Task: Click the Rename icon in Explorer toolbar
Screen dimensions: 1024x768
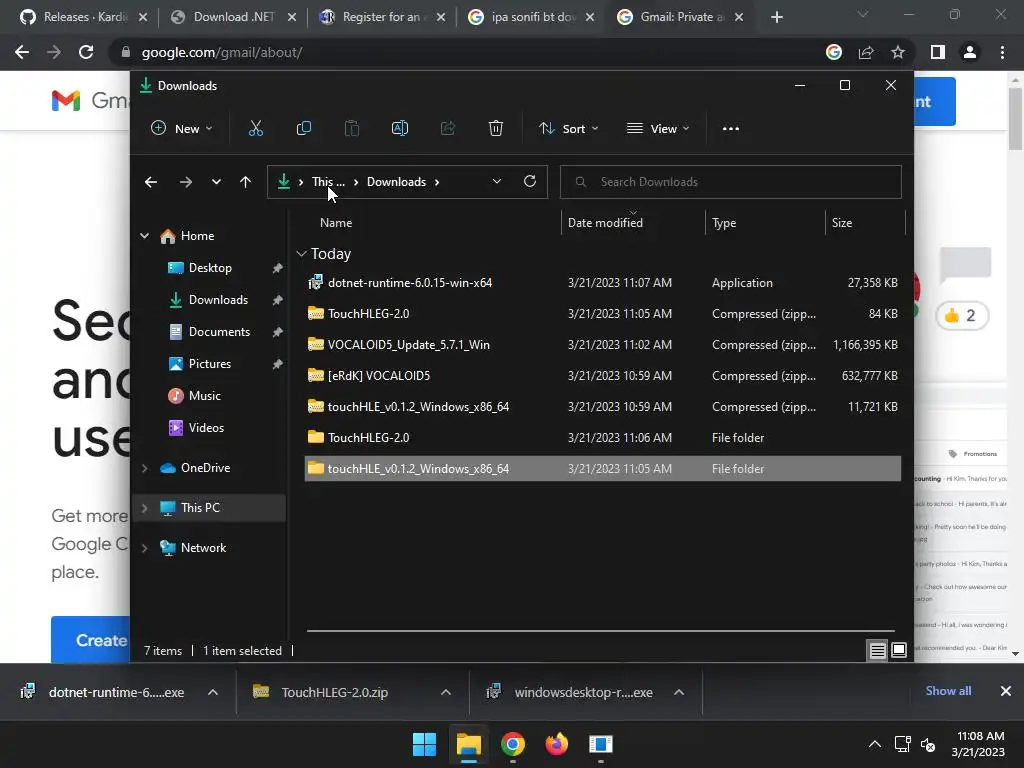Action: pyautogui.click(x=400, y=129)
